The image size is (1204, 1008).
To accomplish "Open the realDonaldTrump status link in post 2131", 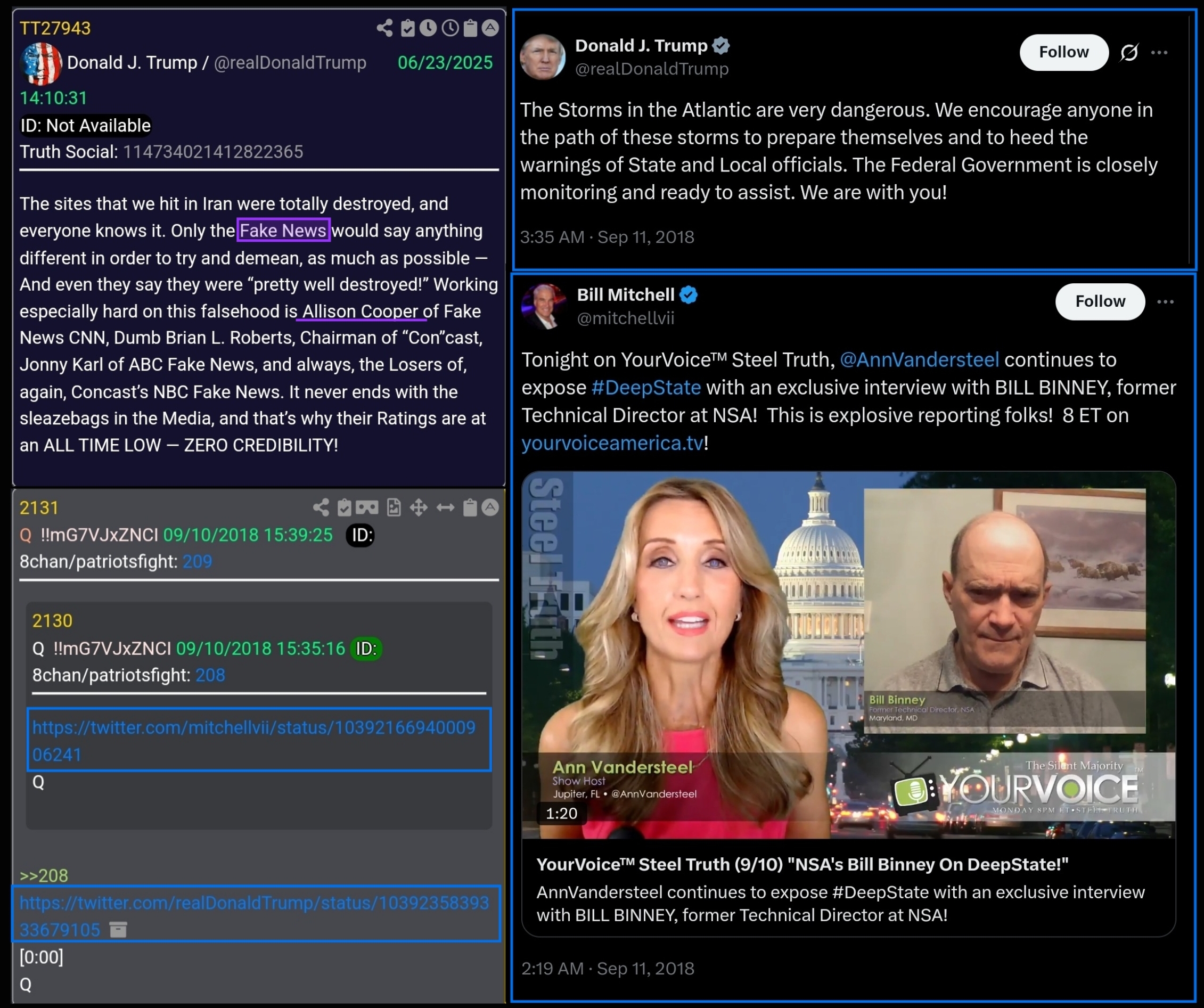I will (255, 916).
